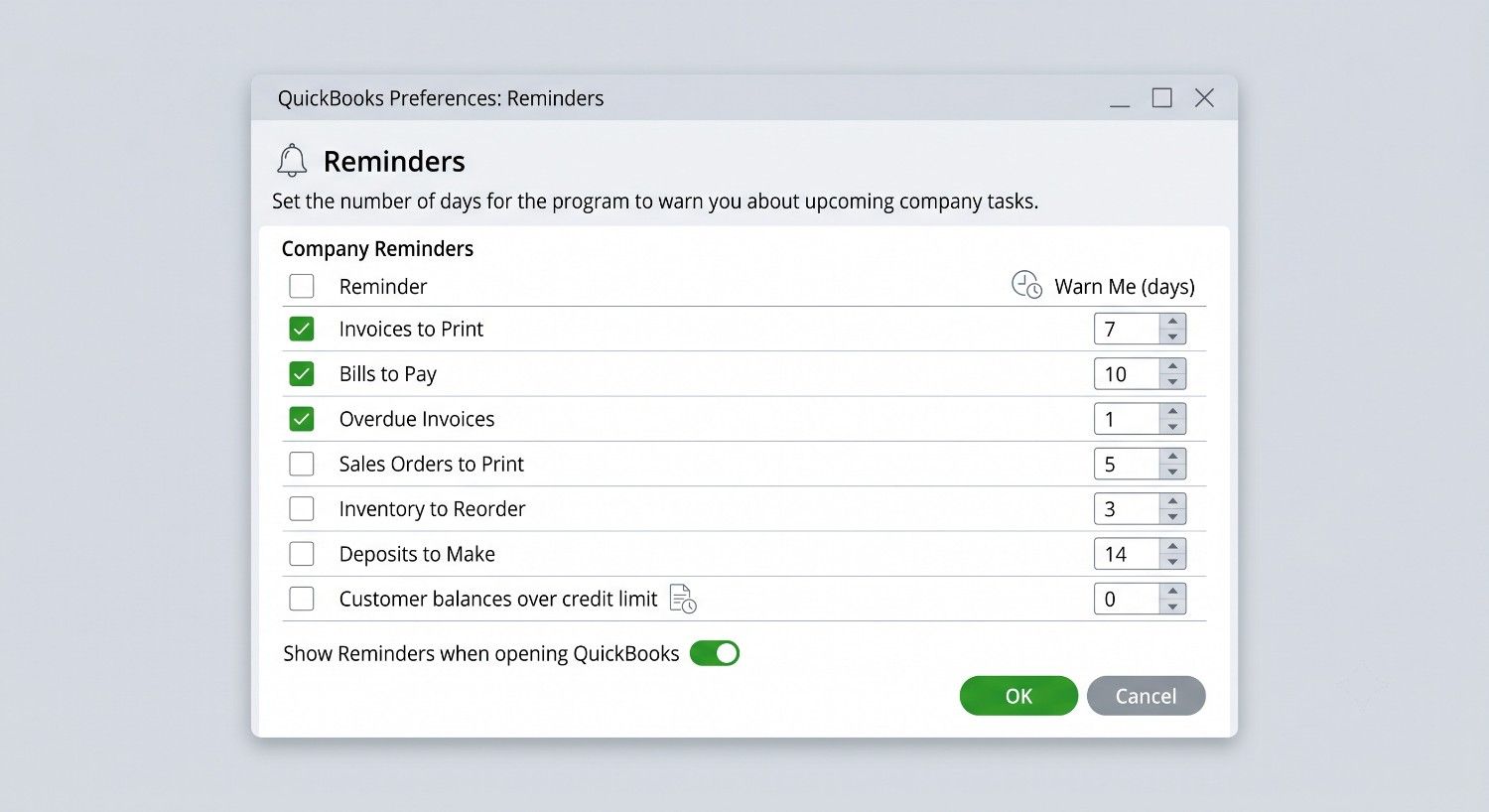1489x812 pixels.
Task: Select the Sales Orders to Print label
Action: click(431, 464)
